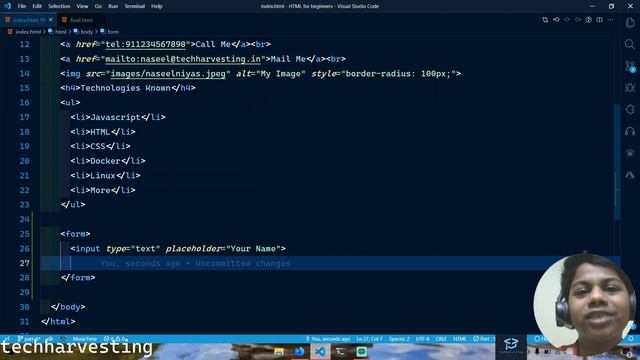Click the git branch status item
640x360 pixels.
click(x=29, y=339)
